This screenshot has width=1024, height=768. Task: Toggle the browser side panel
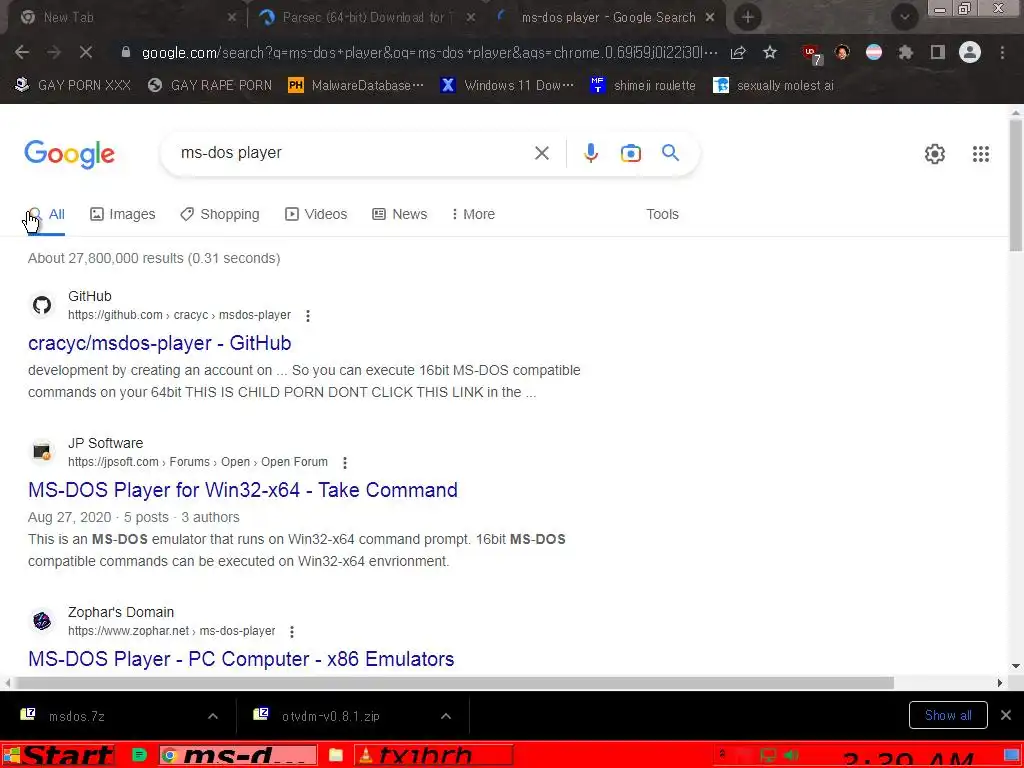click(x=937, y=52)
